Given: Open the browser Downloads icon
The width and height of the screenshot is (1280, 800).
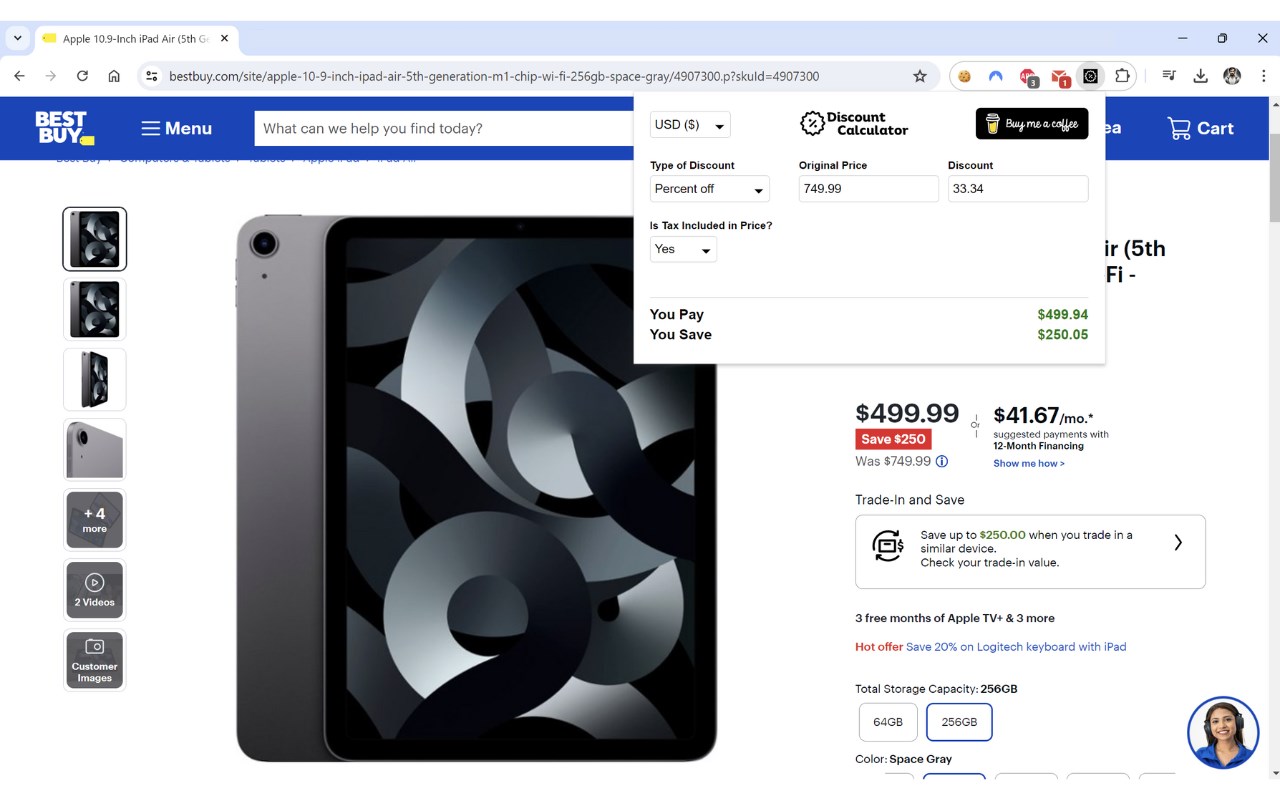Looking at the screenshot, I should 1201,76.
